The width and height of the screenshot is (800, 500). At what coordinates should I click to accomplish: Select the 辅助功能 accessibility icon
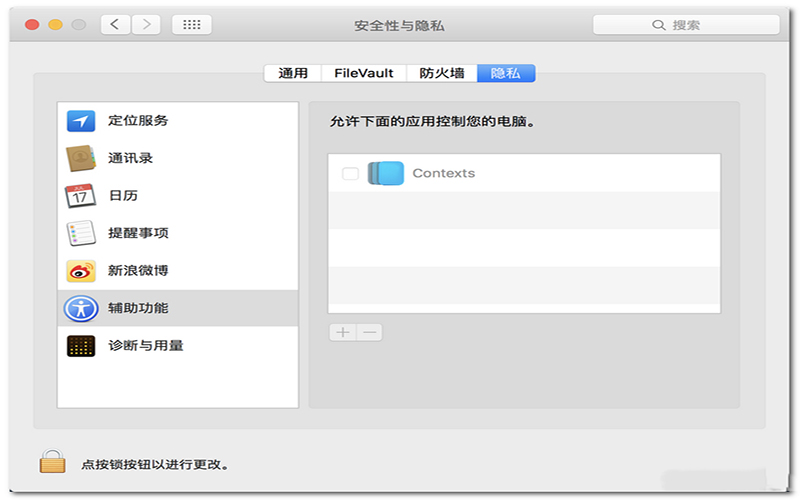81,309
